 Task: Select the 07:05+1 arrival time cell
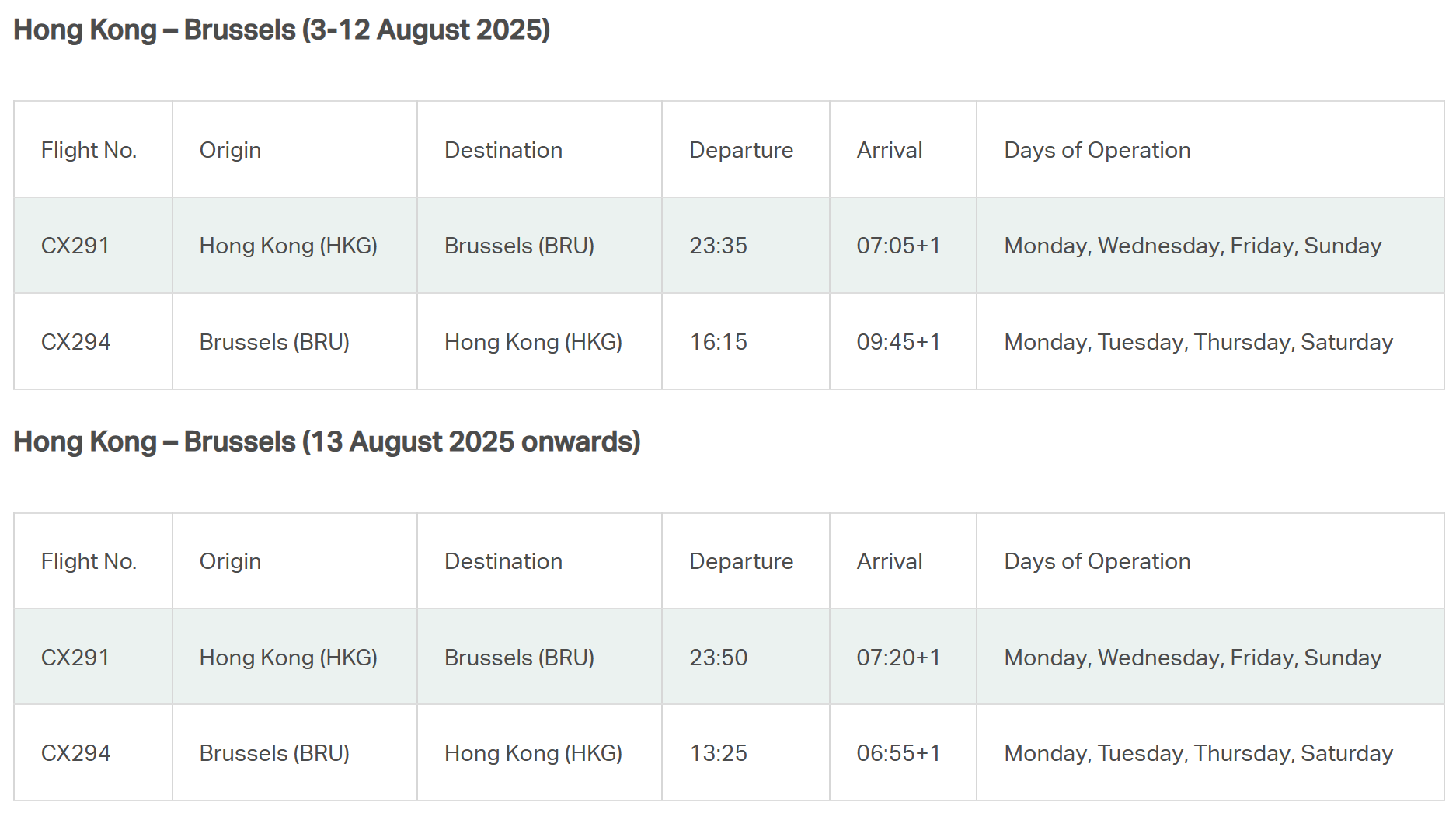[898, 246]
